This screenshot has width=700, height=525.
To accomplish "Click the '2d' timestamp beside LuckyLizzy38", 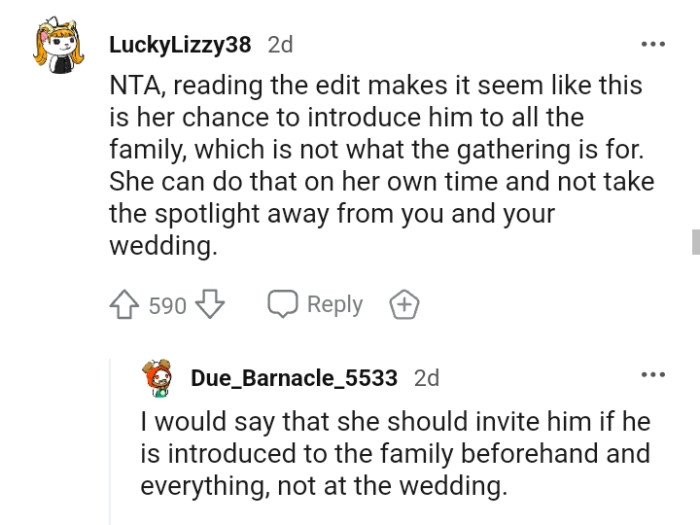I will 280,45.
